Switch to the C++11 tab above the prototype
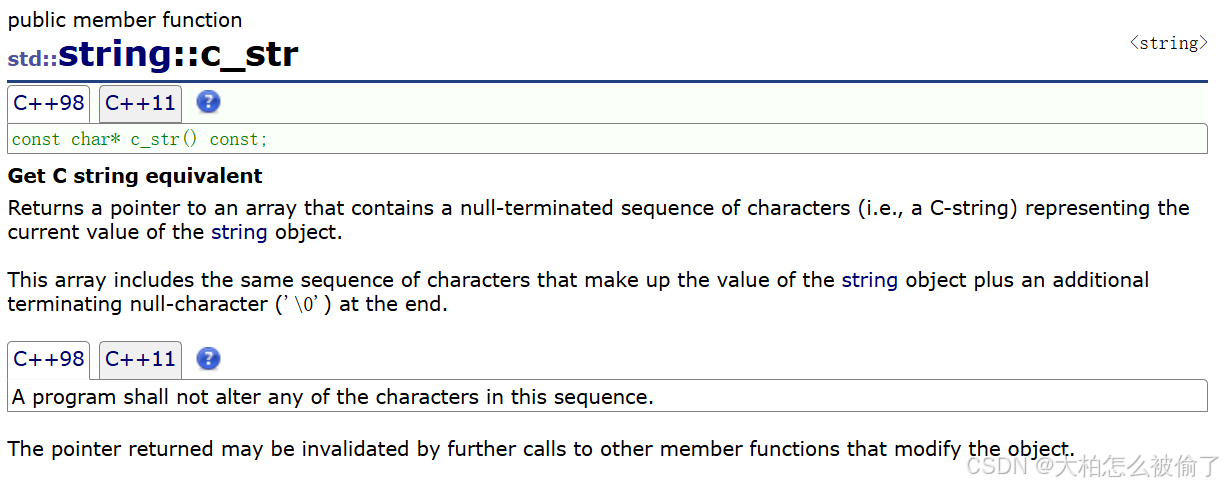Viewport: 1225px width, 485px height. click(140, 103)
